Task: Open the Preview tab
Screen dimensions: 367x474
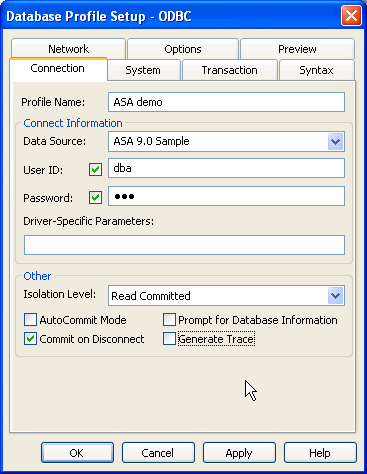Action: pyautogui.click(x=297, y=49)
